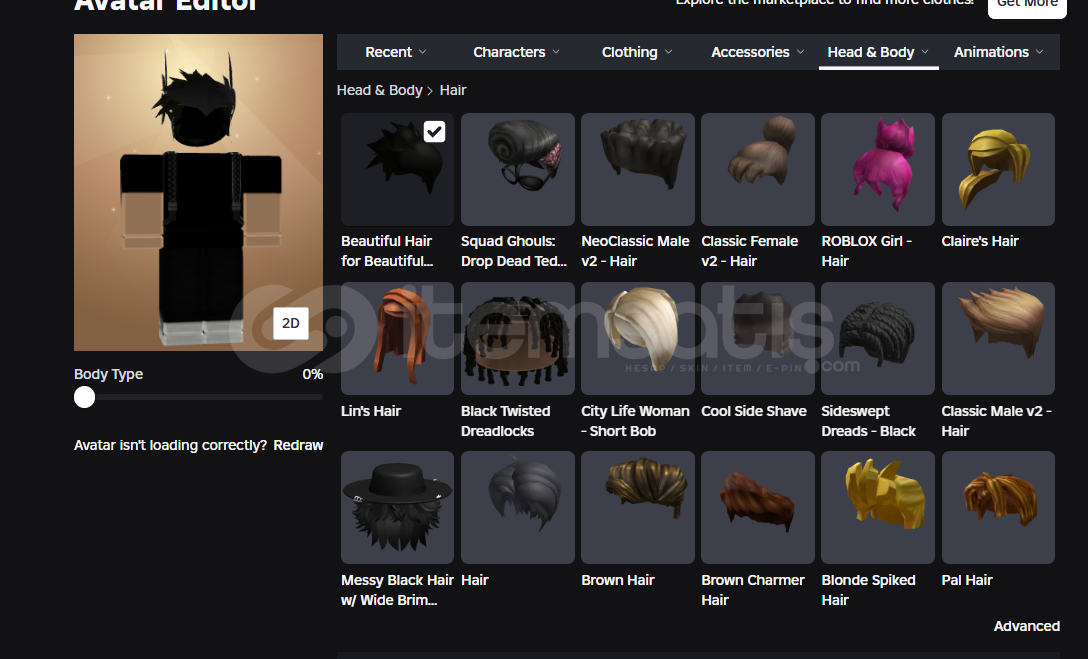Click the Squad Ghouls: Drop Dead Ted label

(x=514, y=251)
